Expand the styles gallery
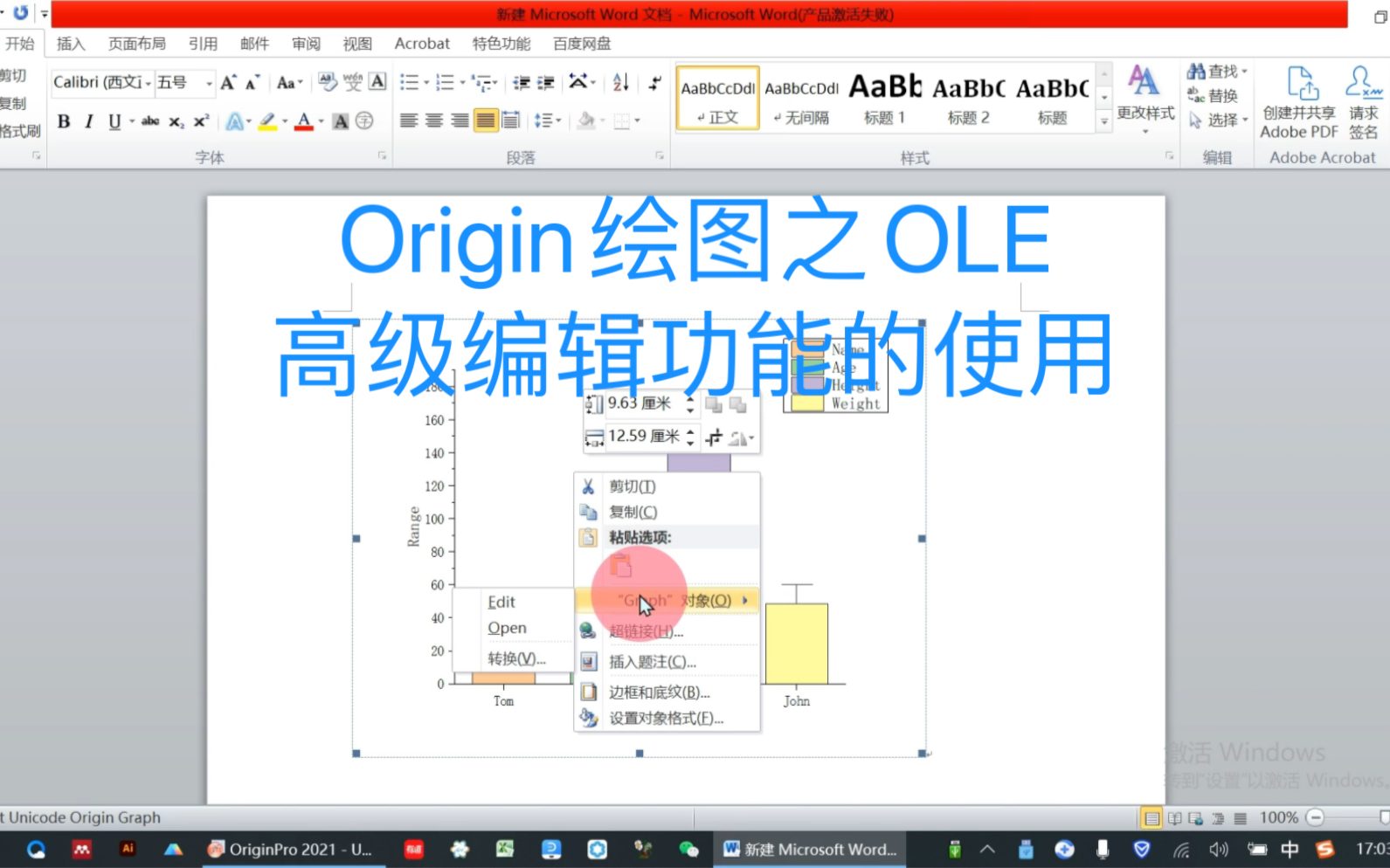1390x868 pixels. pyautogui.click(x=1104, y=122)
